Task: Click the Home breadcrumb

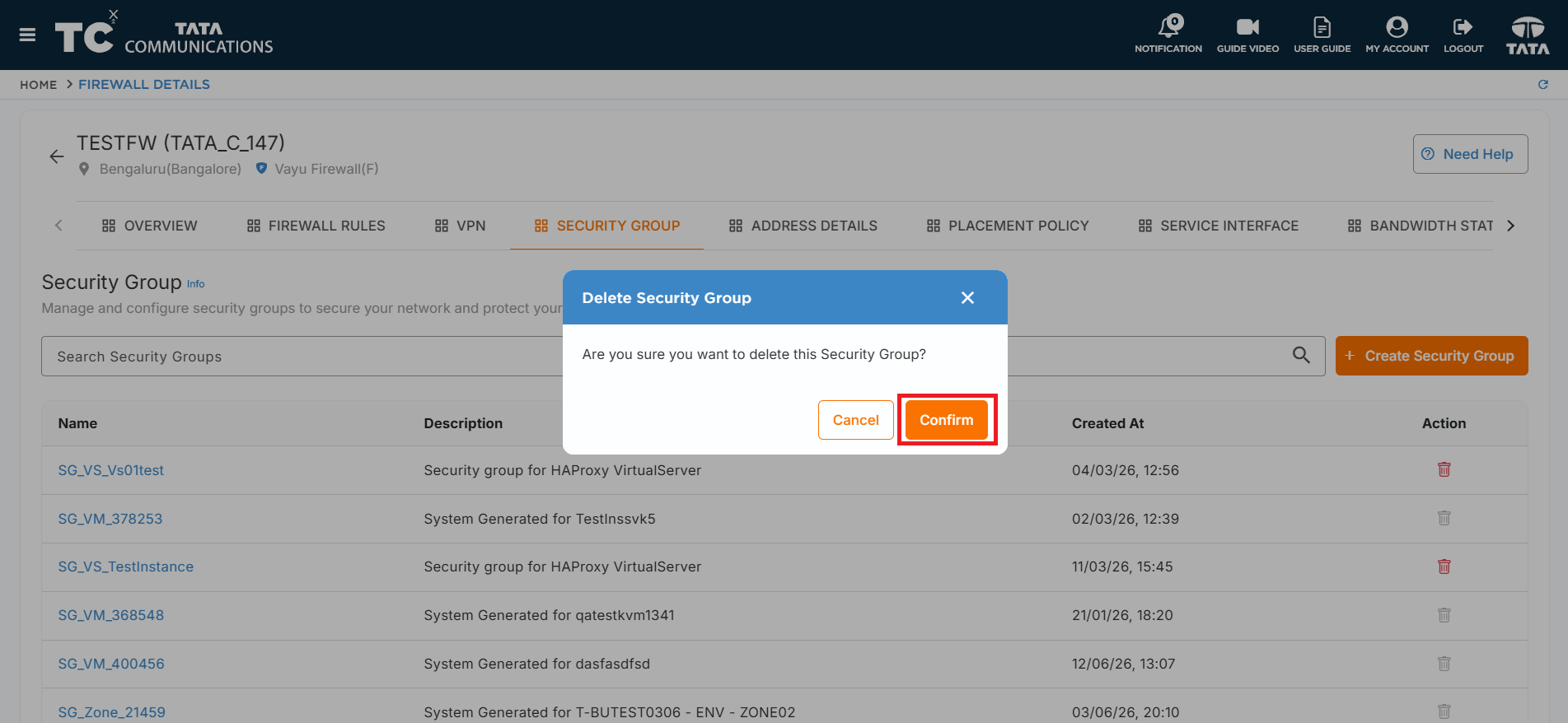Action: [x=39, y=85]
